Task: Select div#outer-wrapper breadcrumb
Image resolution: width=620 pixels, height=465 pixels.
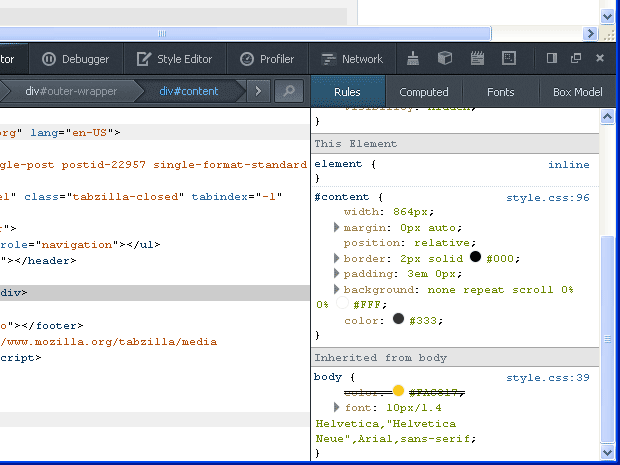Action: 71,91
